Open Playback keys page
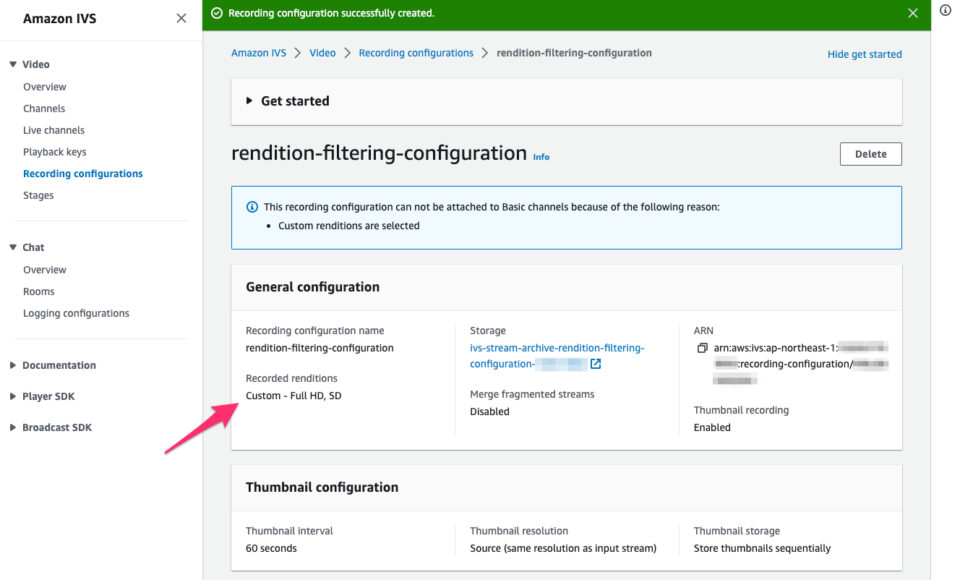Image resolution: width=960 pixels, height=580 pixels. point(54,152)
